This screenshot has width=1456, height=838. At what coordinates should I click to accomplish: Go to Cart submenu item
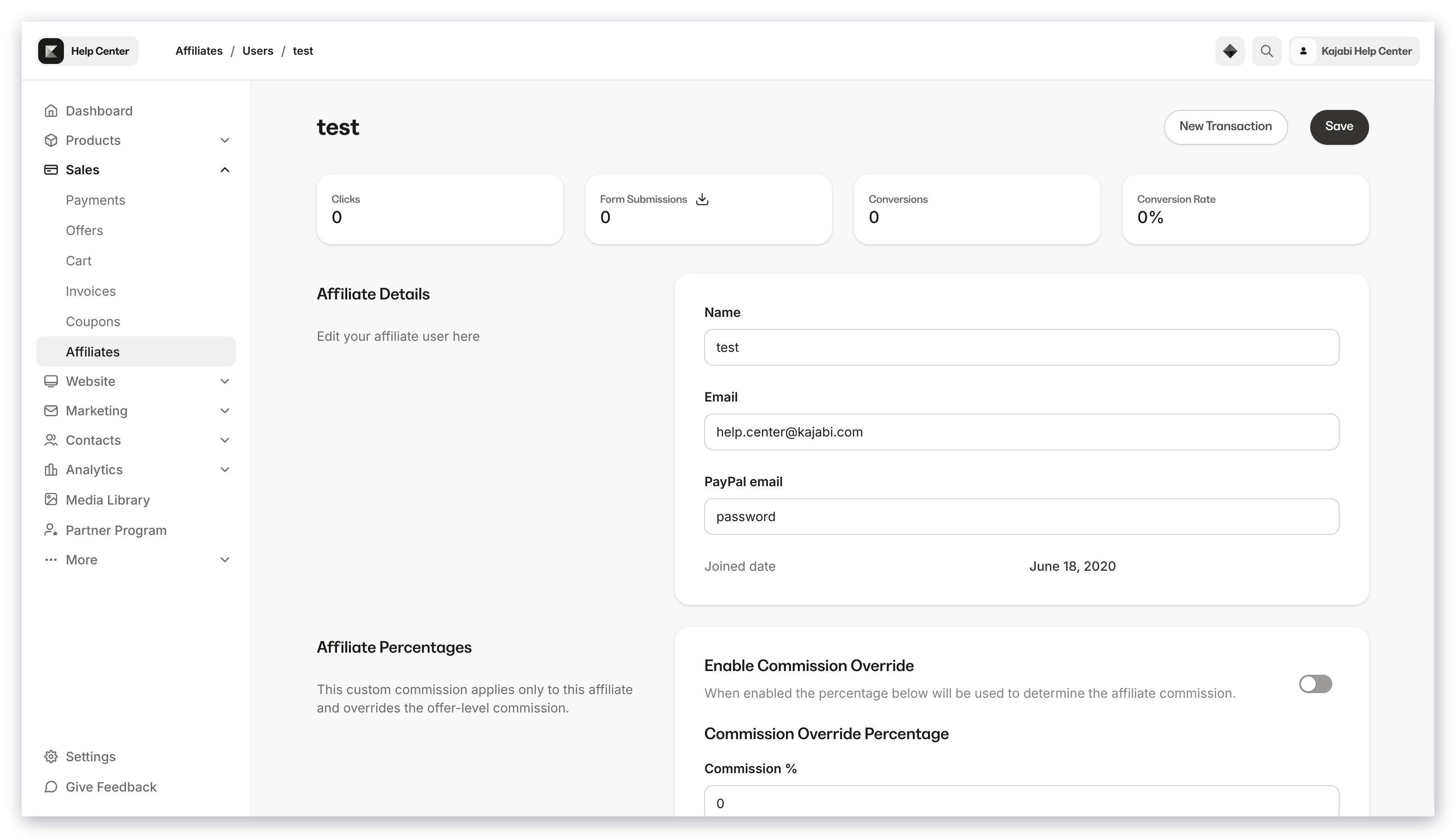[x=78, y=261]
